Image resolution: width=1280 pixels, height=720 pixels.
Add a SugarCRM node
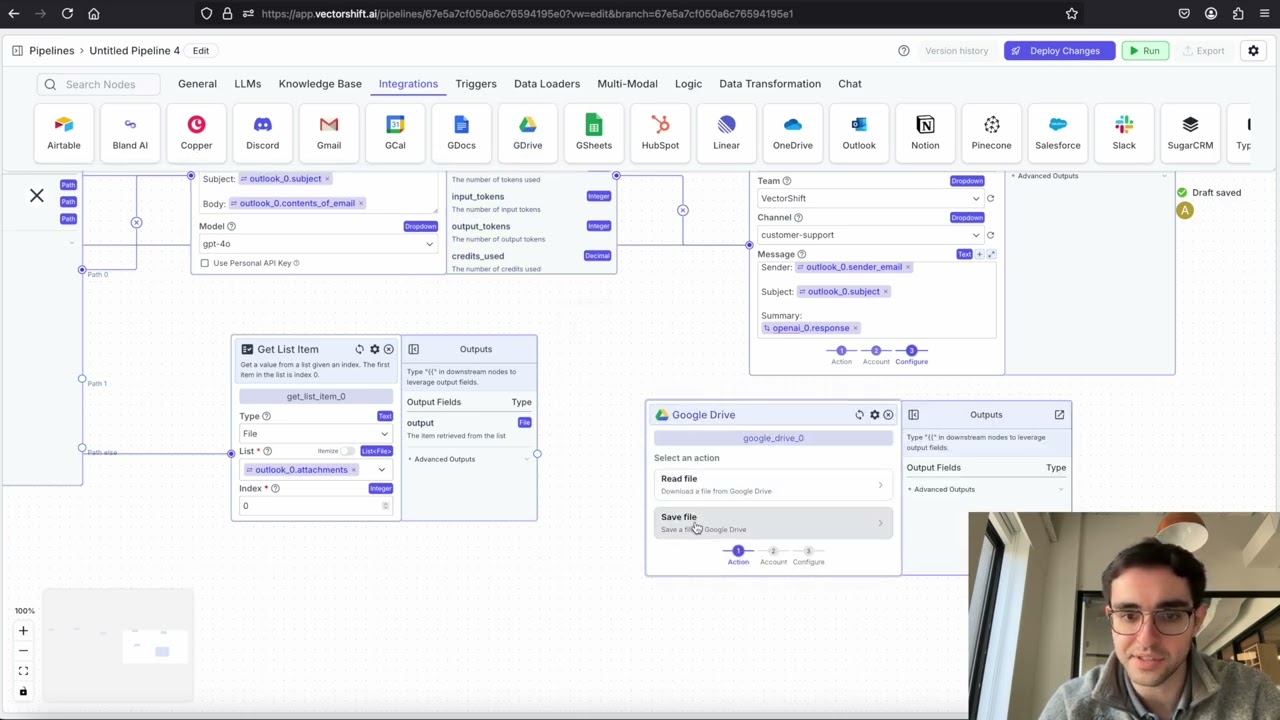(x=1190, y=134)
